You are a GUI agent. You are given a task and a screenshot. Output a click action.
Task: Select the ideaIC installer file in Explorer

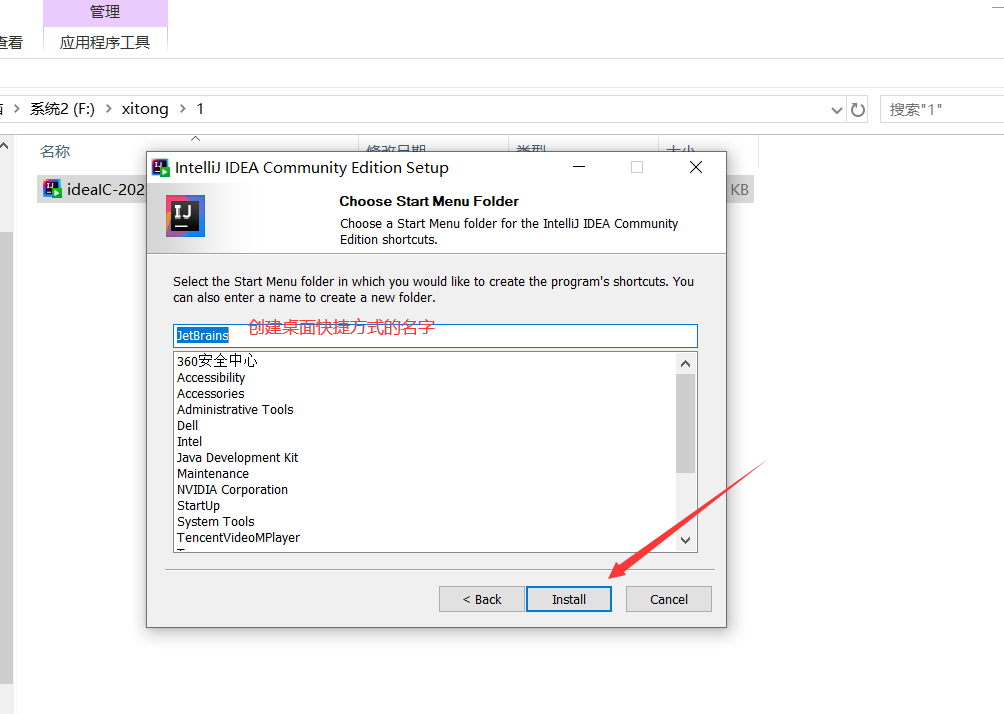tap(92, 190)
